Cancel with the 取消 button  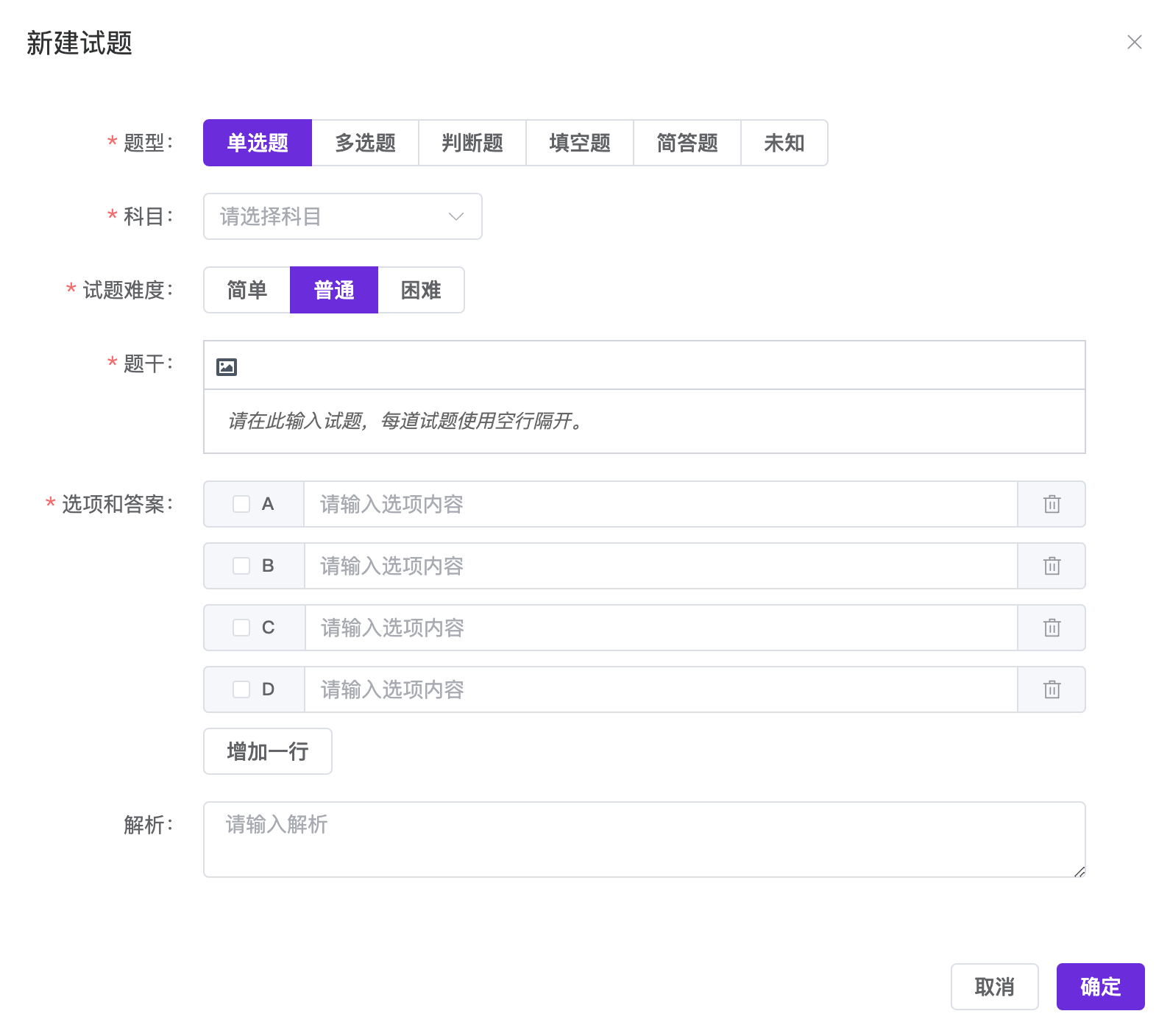pos(994,987)
